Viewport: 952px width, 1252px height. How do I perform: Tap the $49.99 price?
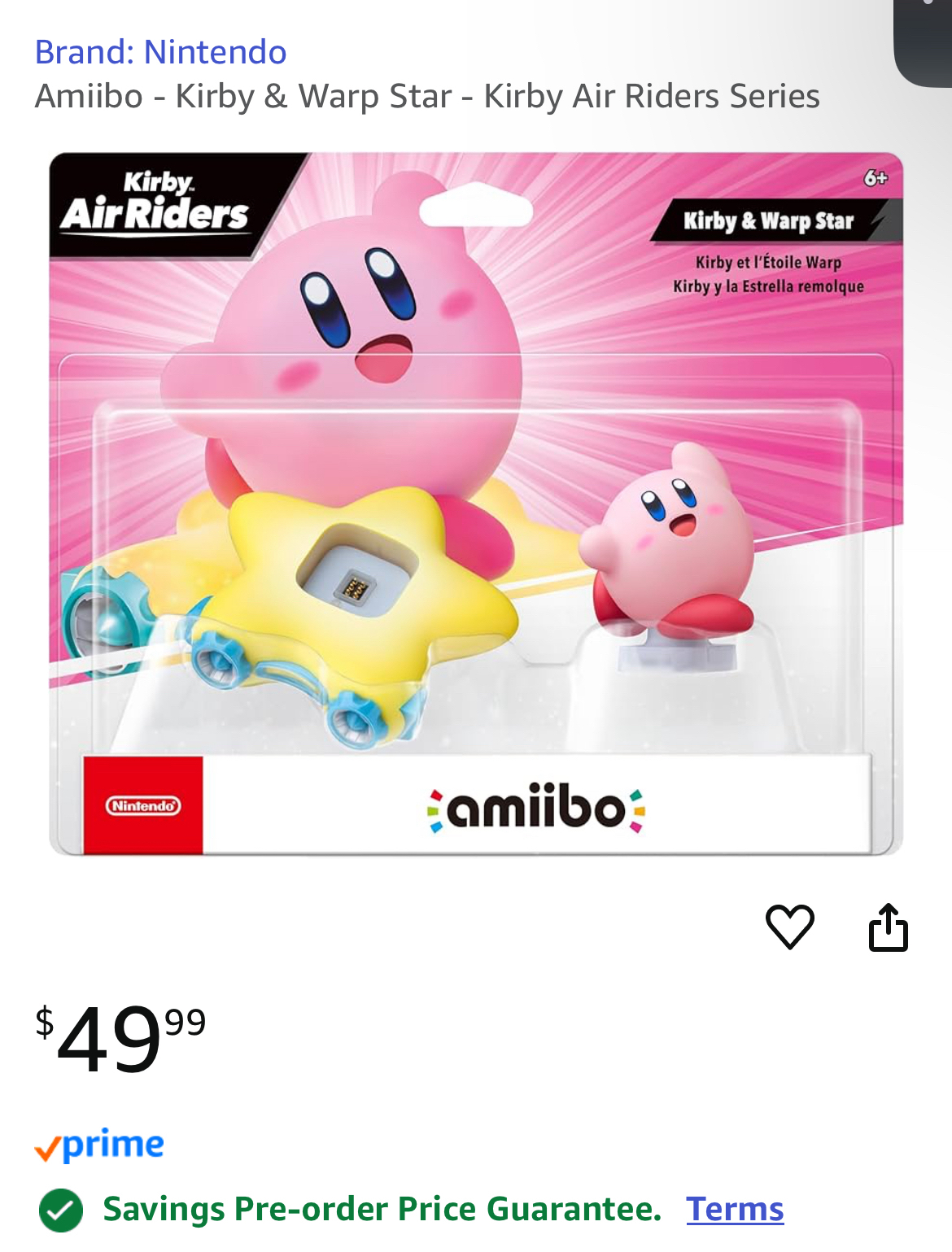point(120,1039)
